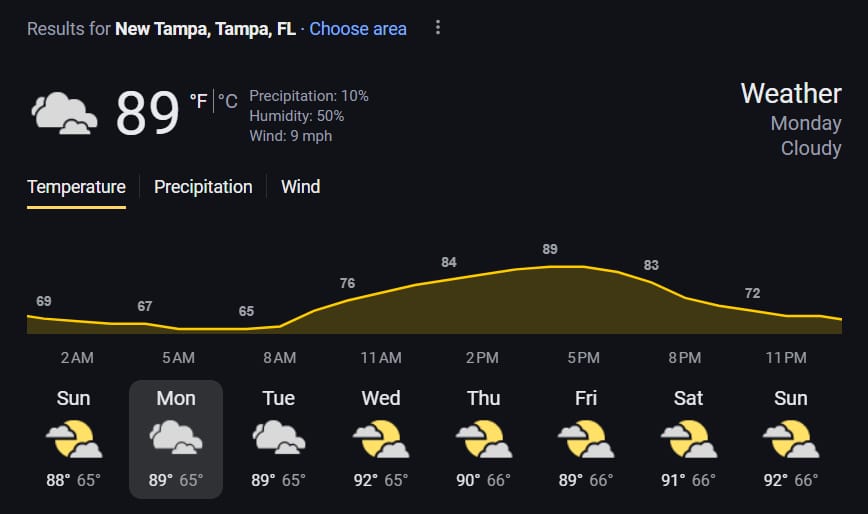Select Saturday's partly cloudy forecast icon
The height and width of the screenshot is (514, 868).
[x=689, y=439]
